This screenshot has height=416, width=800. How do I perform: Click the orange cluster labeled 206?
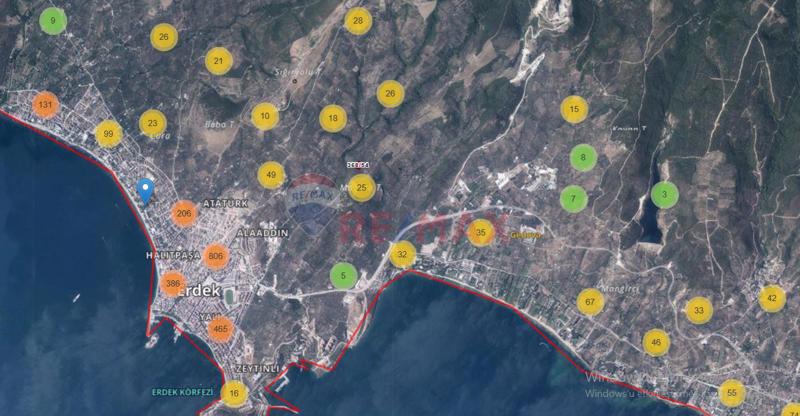183,213
